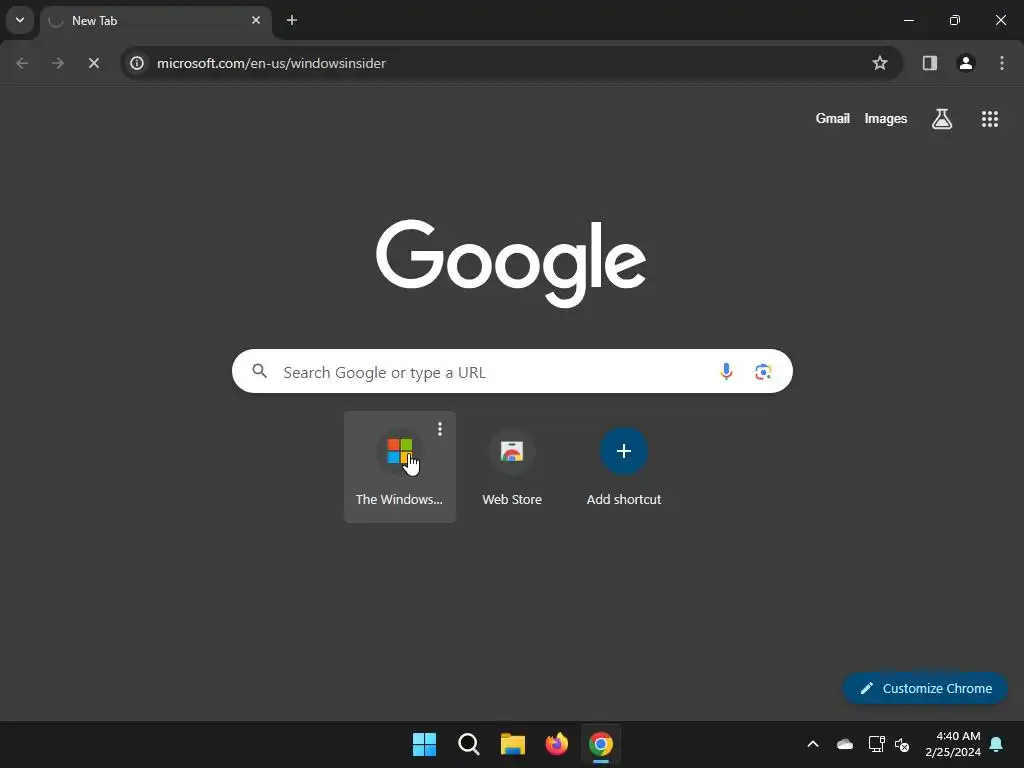Click the Google logo

click(x=511, y=263)
